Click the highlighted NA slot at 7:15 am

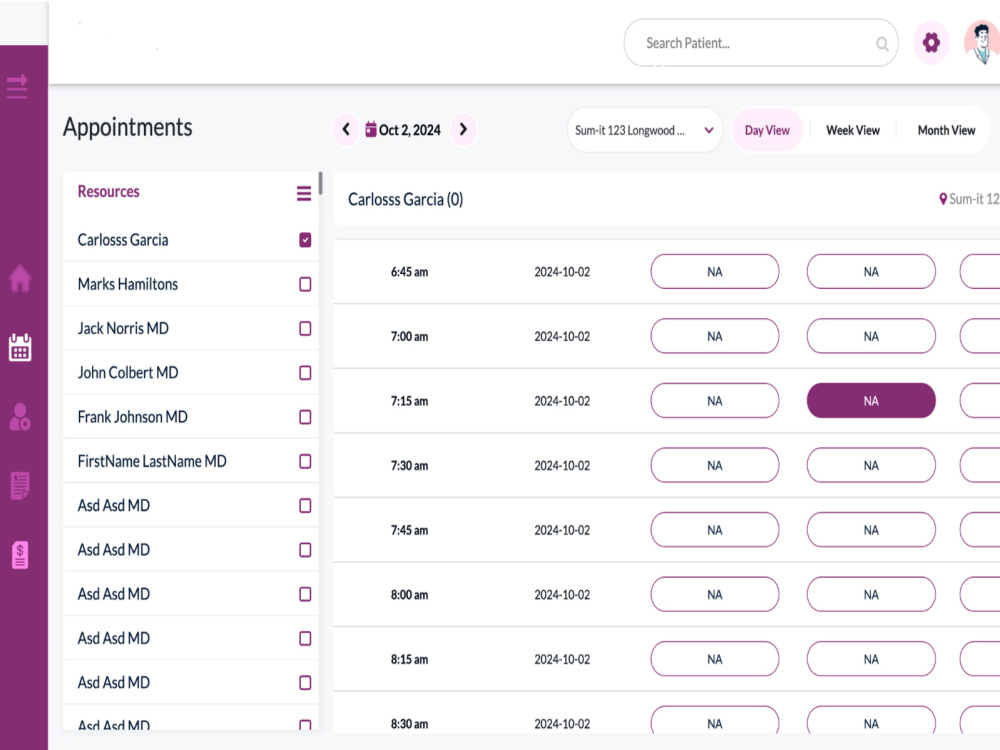[871, 401]
